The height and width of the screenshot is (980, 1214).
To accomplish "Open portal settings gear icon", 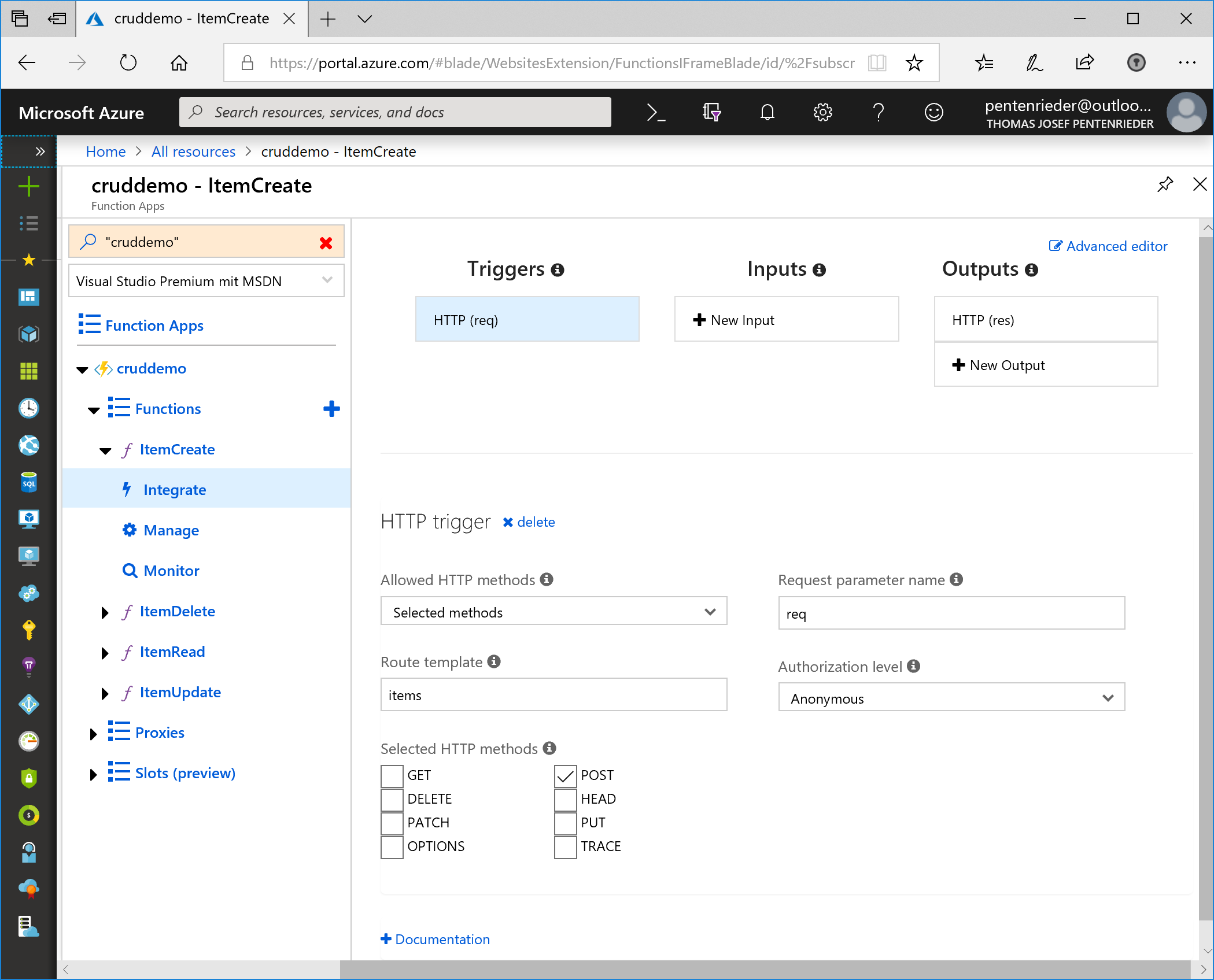I will 822,112.
